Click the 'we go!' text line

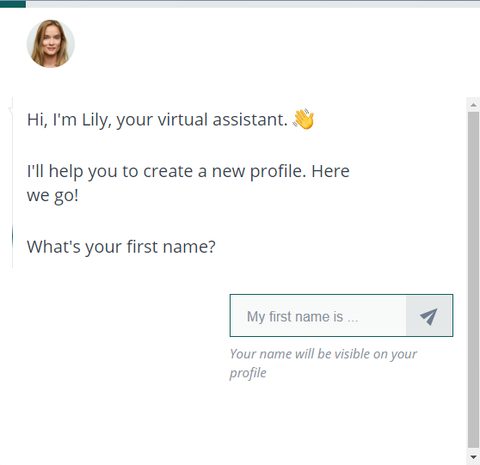(53, 196)
